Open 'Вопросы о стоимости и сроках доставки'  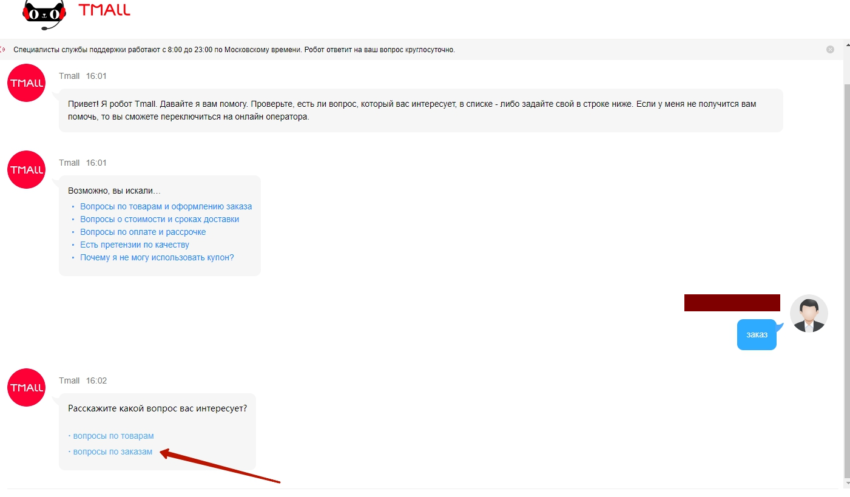(159, 219)
